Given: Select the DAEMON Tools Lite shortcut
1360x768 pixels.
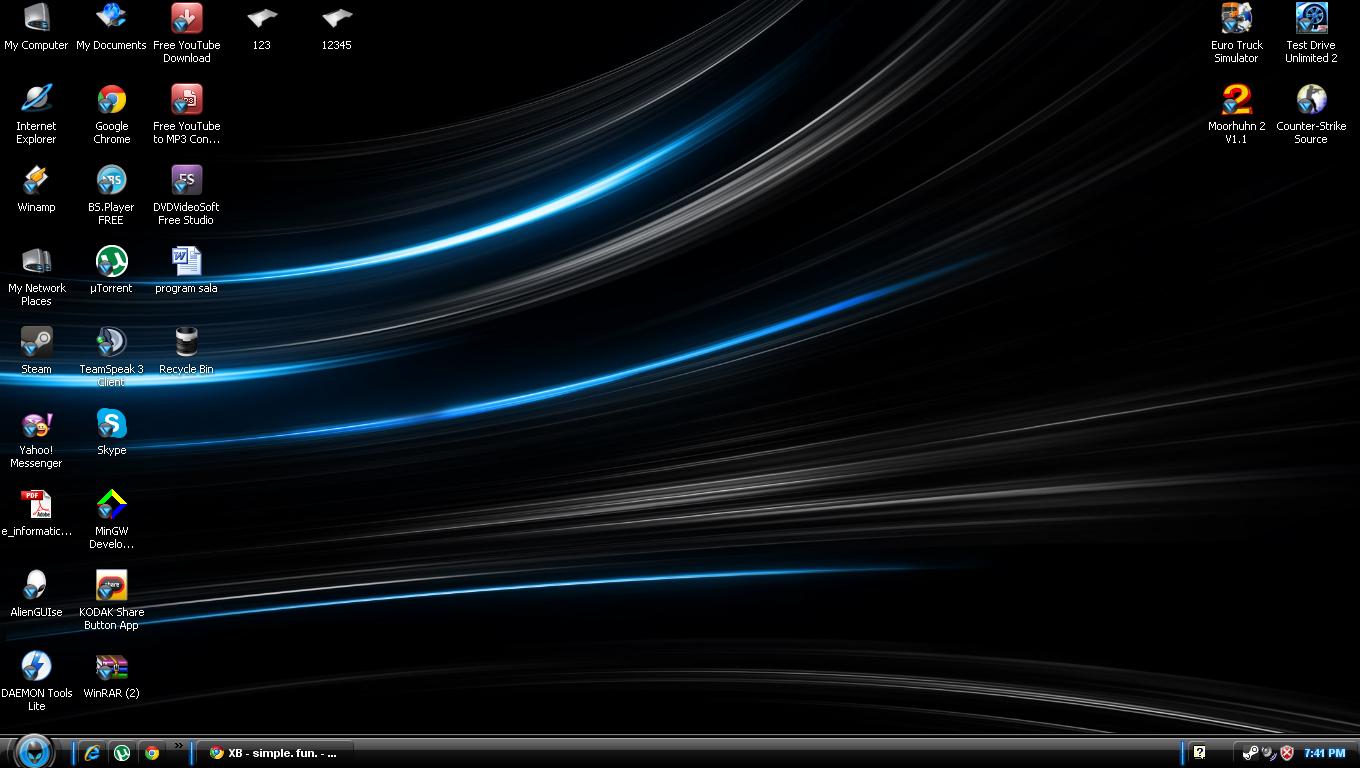Looking at the screenshot, I should click(36, 681).
